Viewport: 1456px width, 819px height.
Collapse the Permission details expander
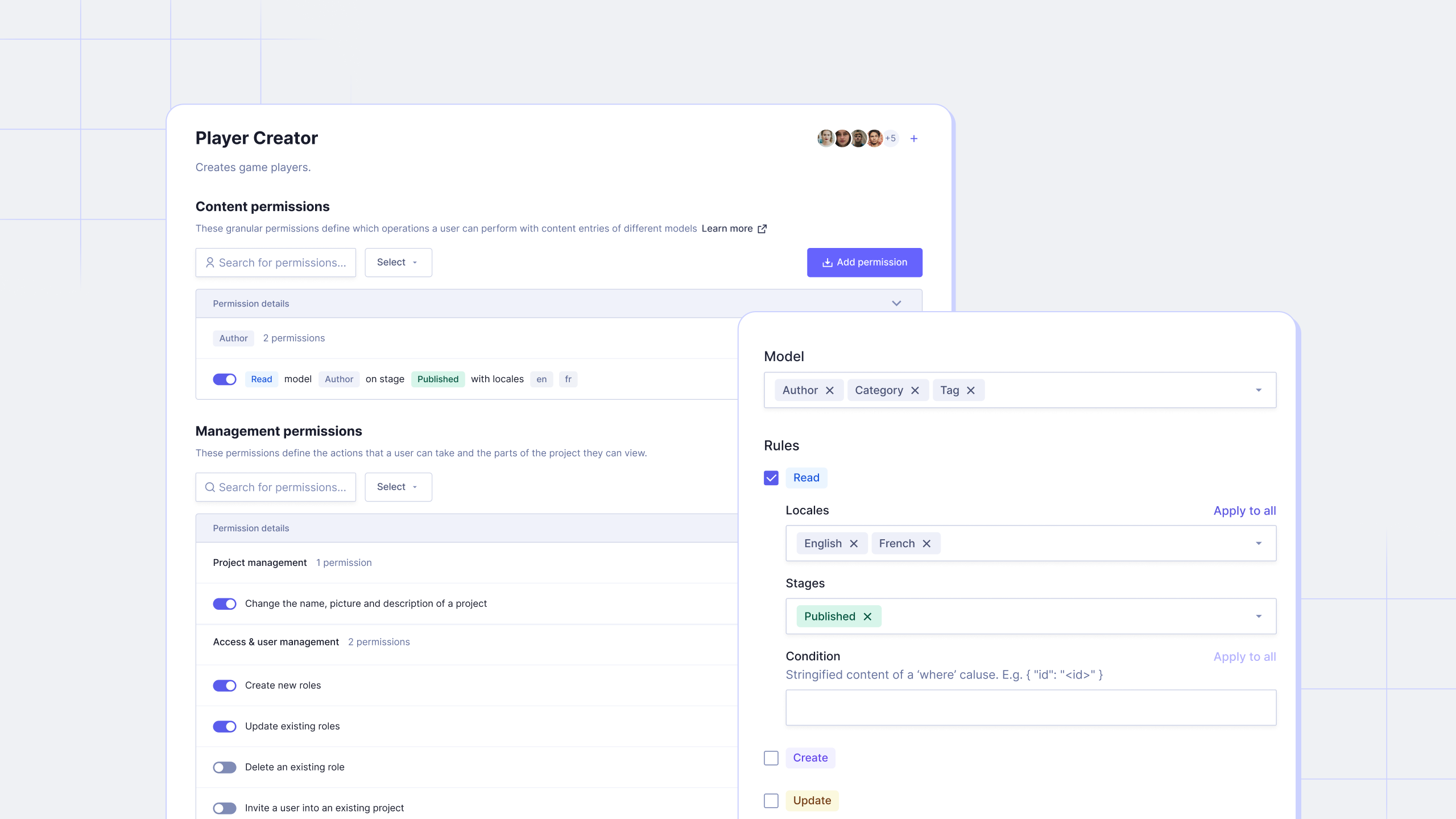pos(896,303)
